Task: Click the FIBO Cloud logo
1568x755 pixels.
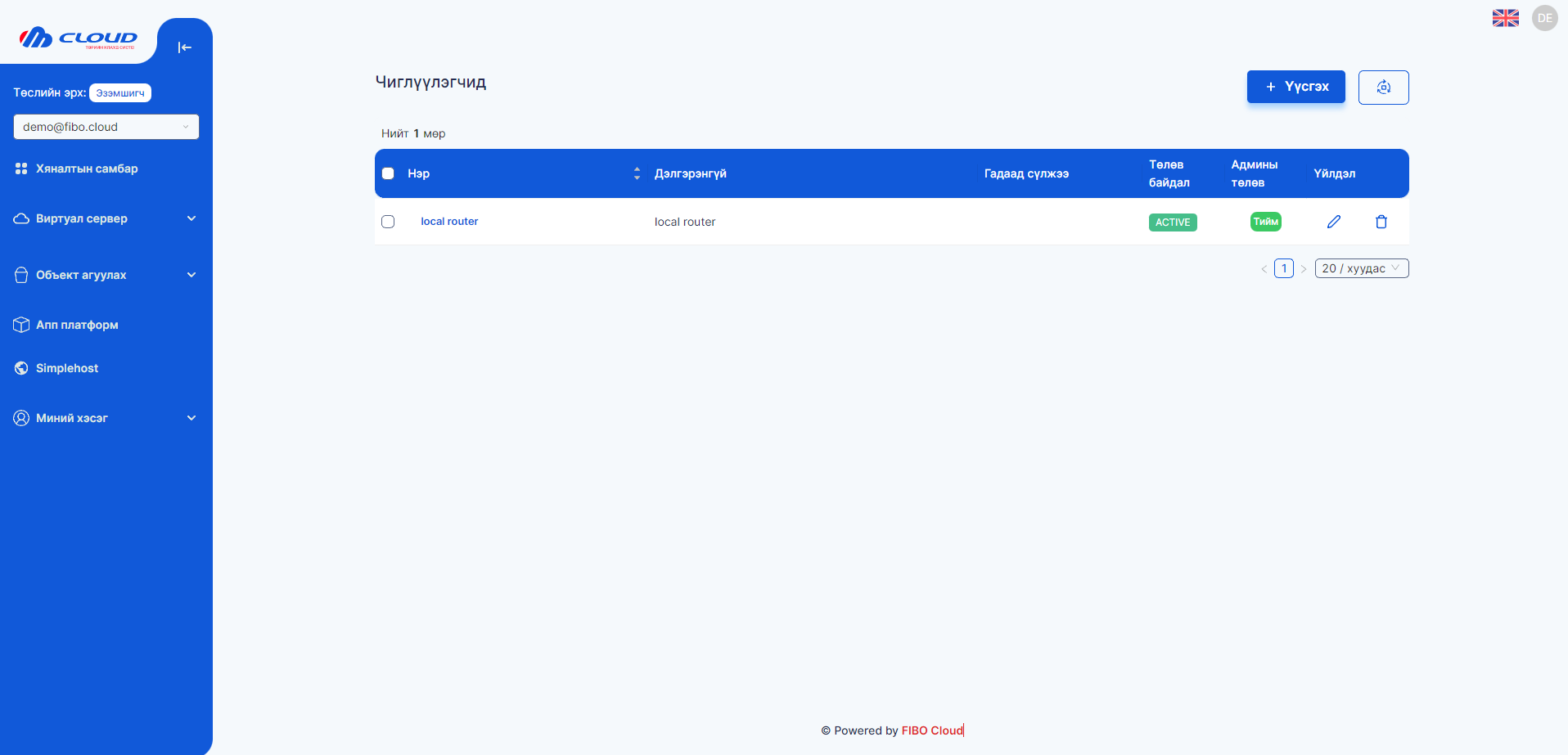Action: [79, 38]
